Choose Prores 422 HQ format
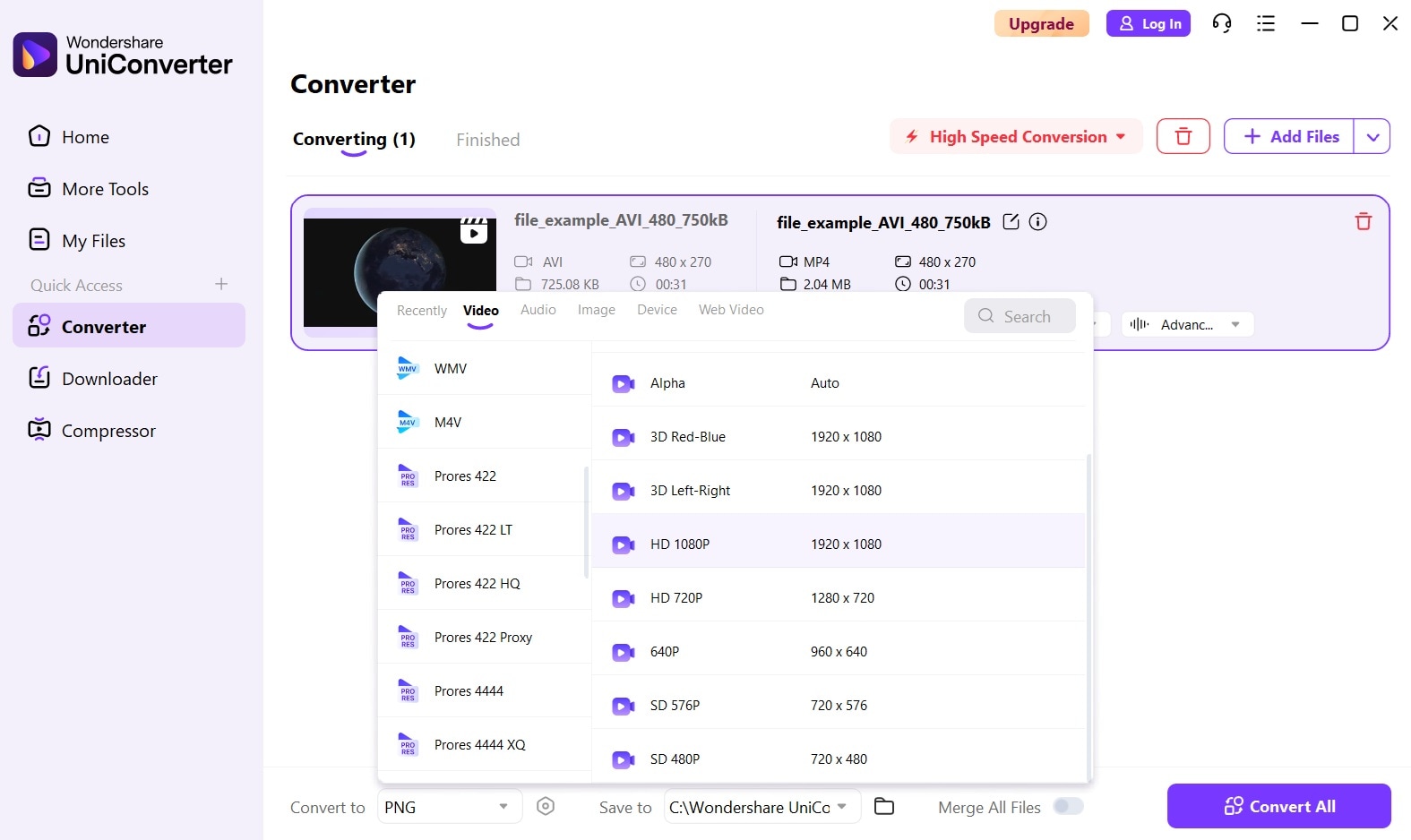Image resolution: width=1411 pixels, height=840 pixels. 484,583
